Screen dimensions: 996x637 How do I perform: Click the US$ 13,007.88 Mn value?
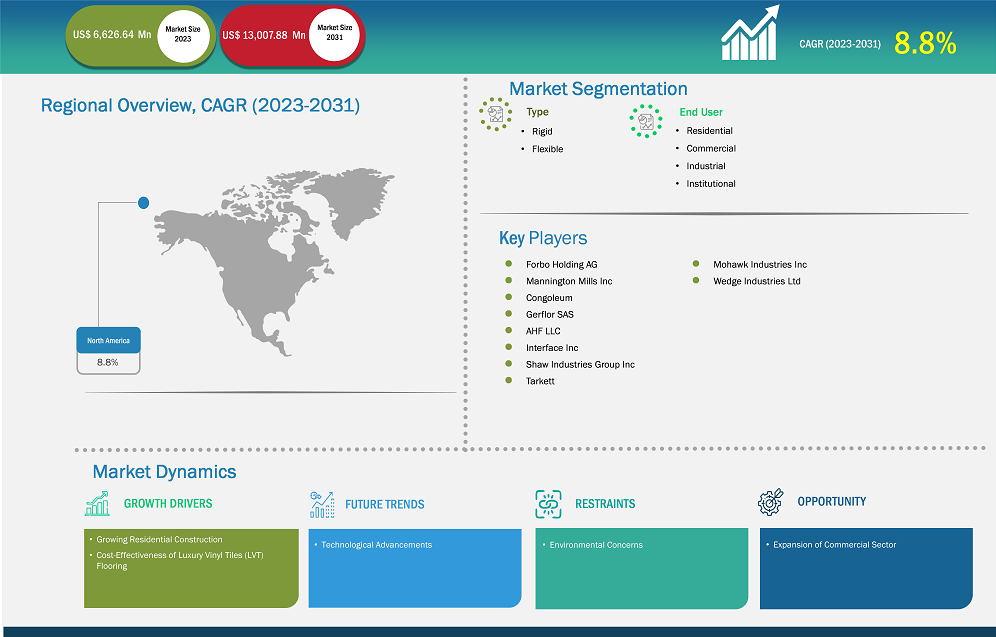coord(264,35)
